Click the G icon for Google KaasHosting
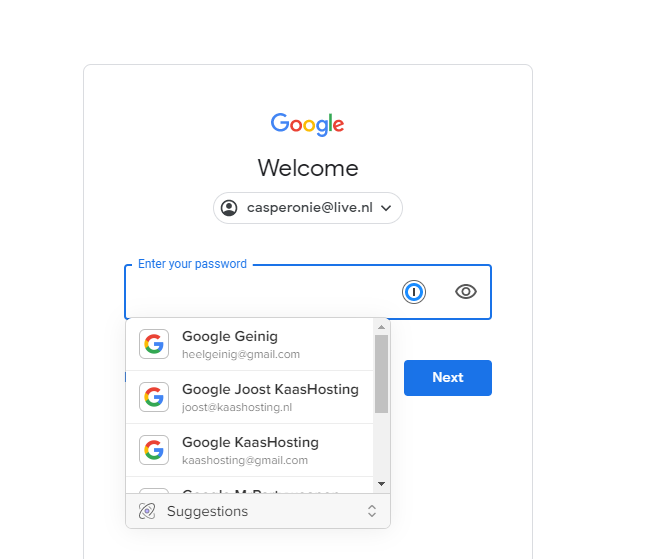 (154, 450)
